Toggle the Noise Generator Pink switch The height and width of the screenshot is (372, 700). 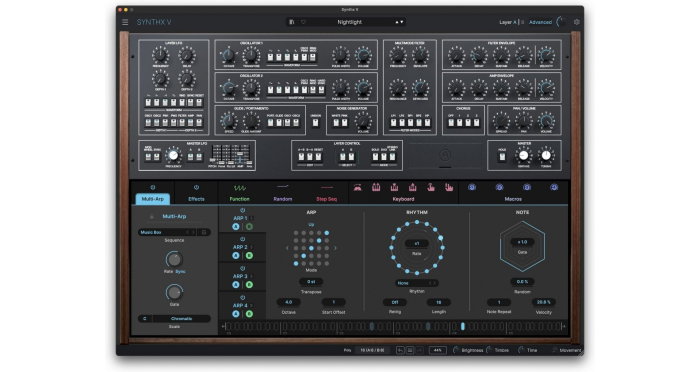pyautogui.click(x=345, y=122)
